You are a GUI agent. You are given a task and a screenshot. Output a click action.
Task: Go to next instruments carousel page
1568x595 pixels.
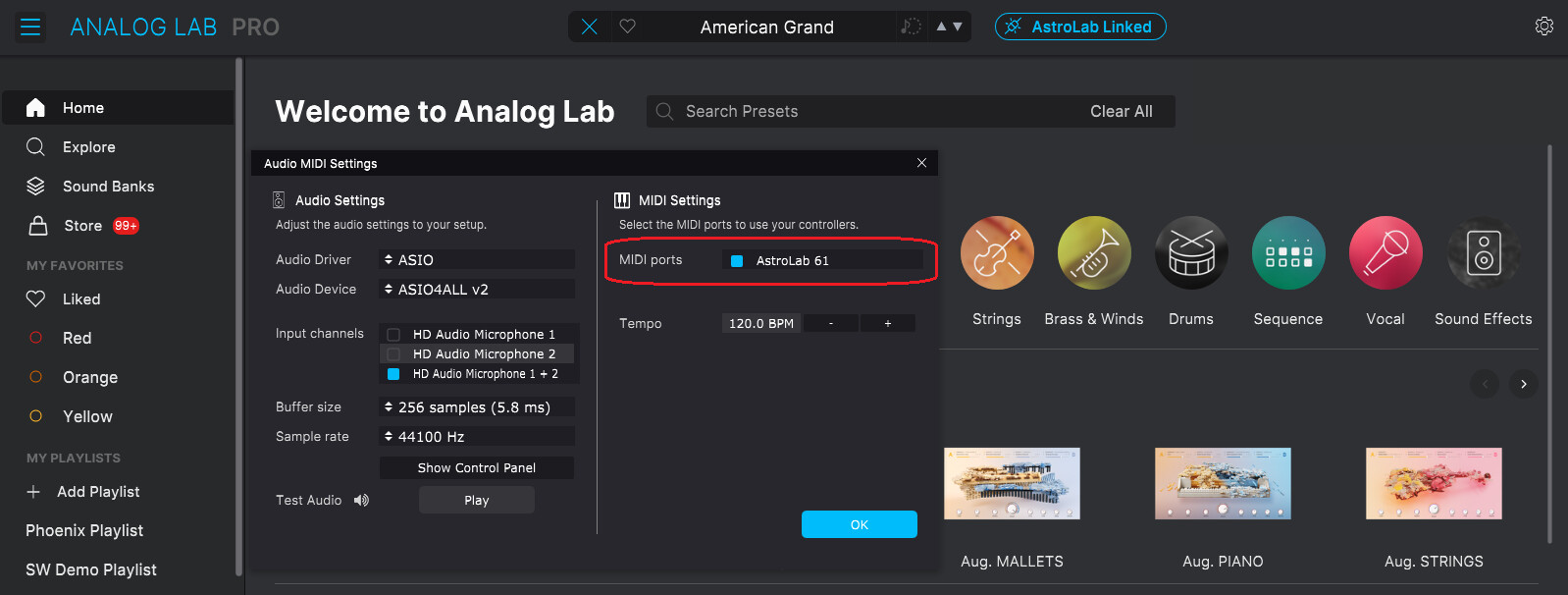[1523, 384]
